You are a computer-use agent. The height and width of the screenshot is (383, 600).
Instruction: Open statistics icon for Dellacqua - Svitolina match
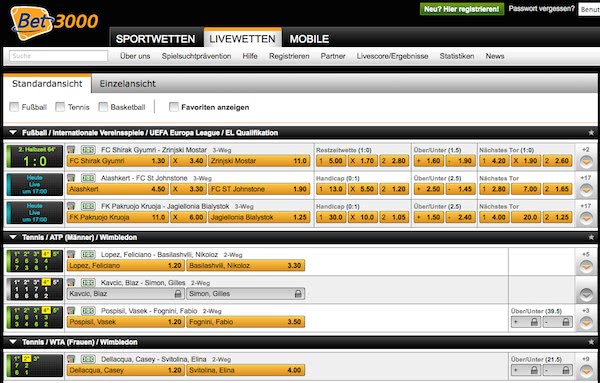point(71,359)
